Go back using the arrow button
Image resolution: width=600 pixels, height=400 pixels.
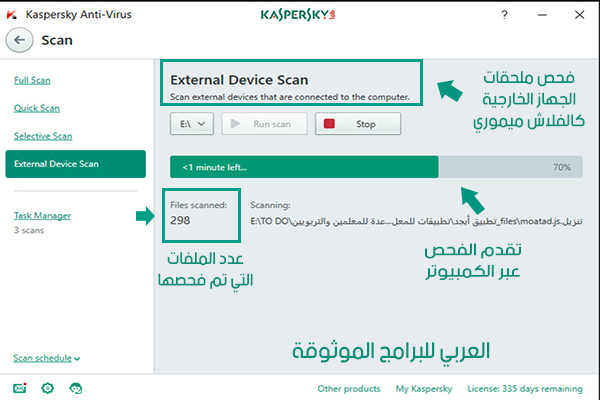click(19, 40)
